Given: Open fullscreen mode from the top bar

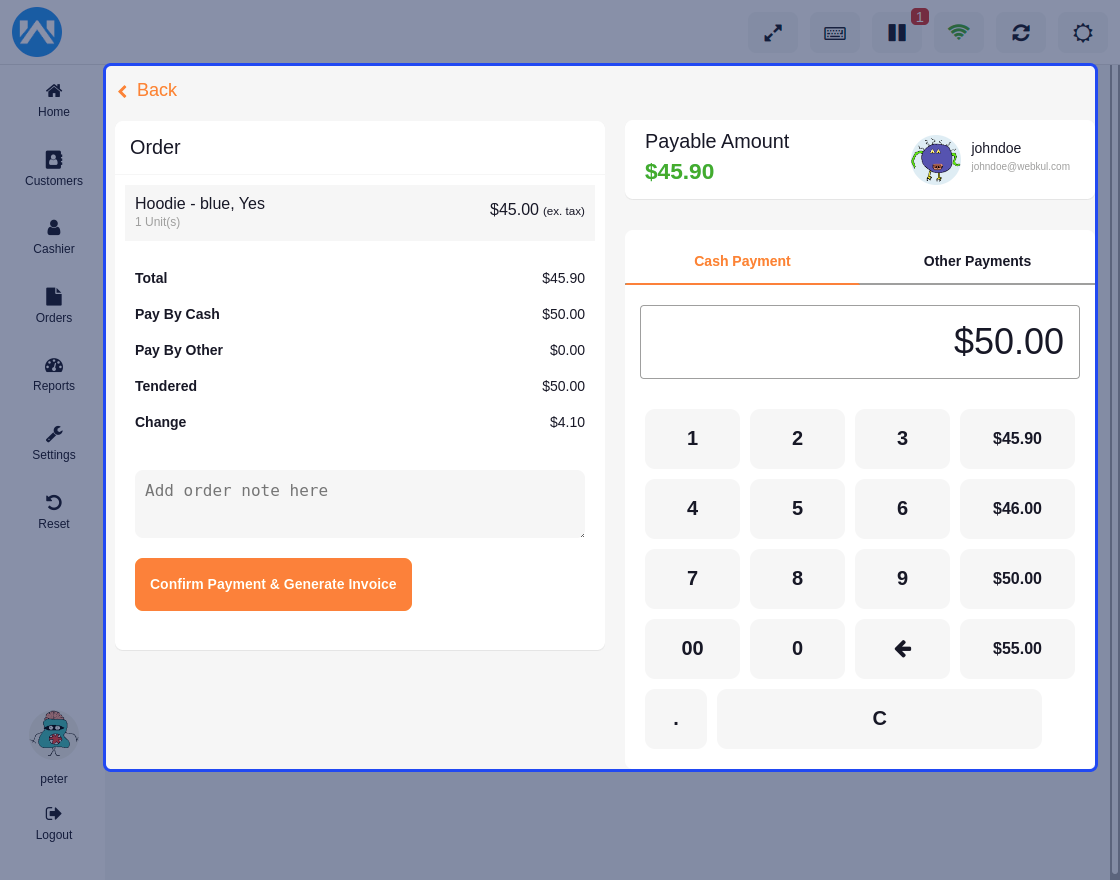Looking at the screenshot, I should (772, 32).
